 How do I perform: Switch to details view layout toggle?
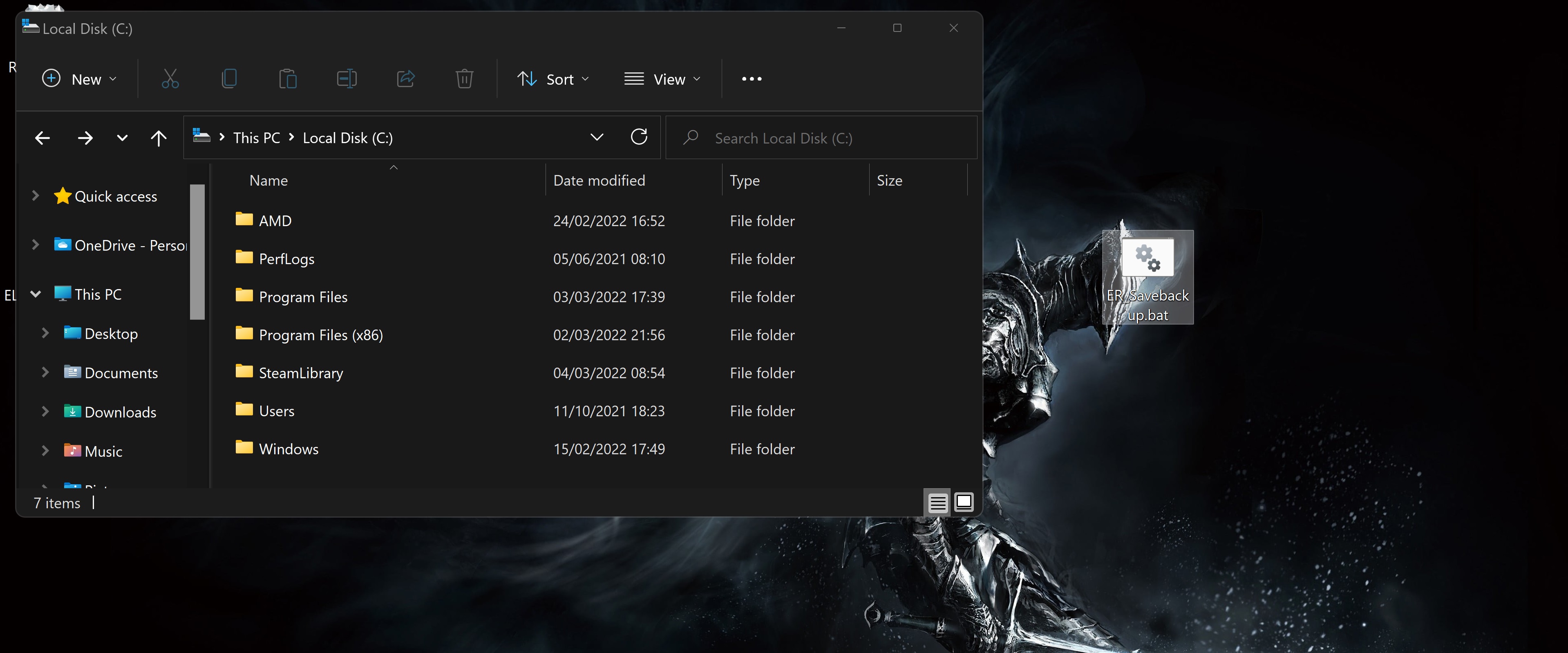tap(937, 503)
